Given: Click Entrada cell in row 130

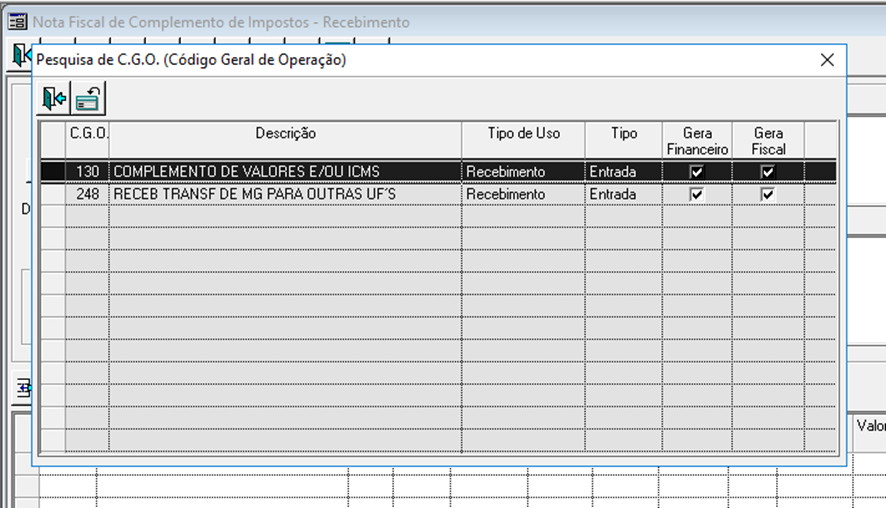Looking at the screenshot, I should click(624, 171).
